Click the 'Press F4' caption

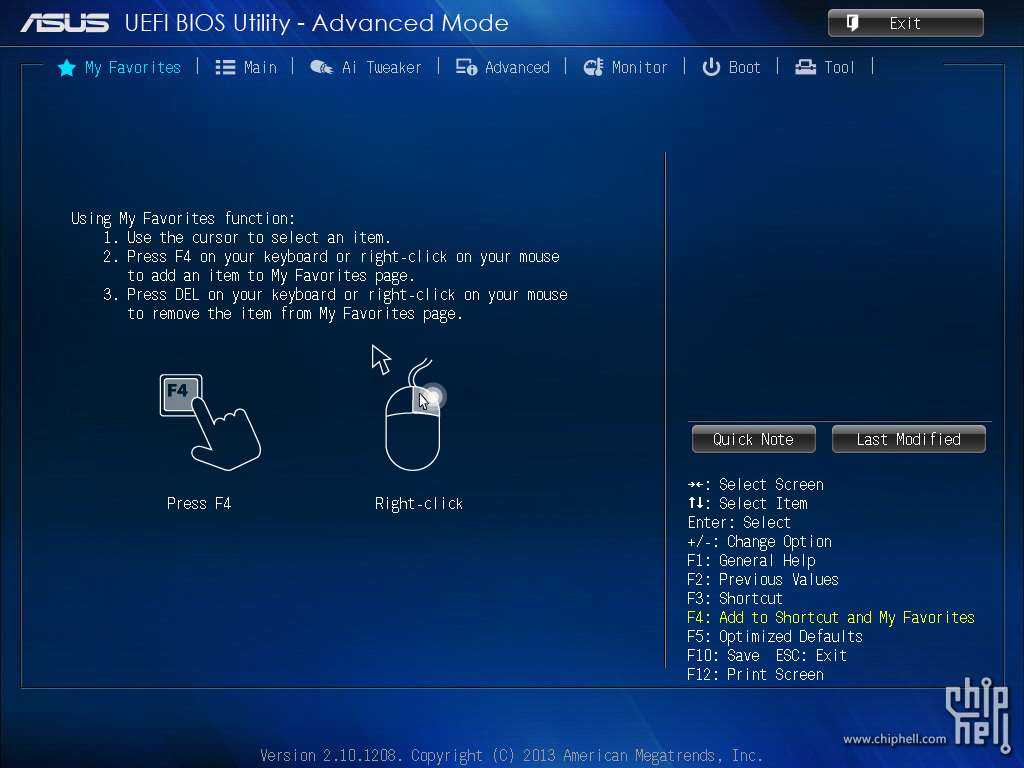click(199, 504)
